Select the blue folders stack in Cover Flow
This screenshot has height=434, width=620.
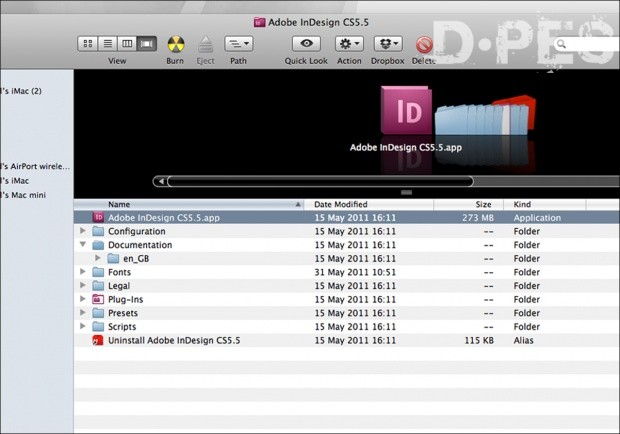pos(481,119)
